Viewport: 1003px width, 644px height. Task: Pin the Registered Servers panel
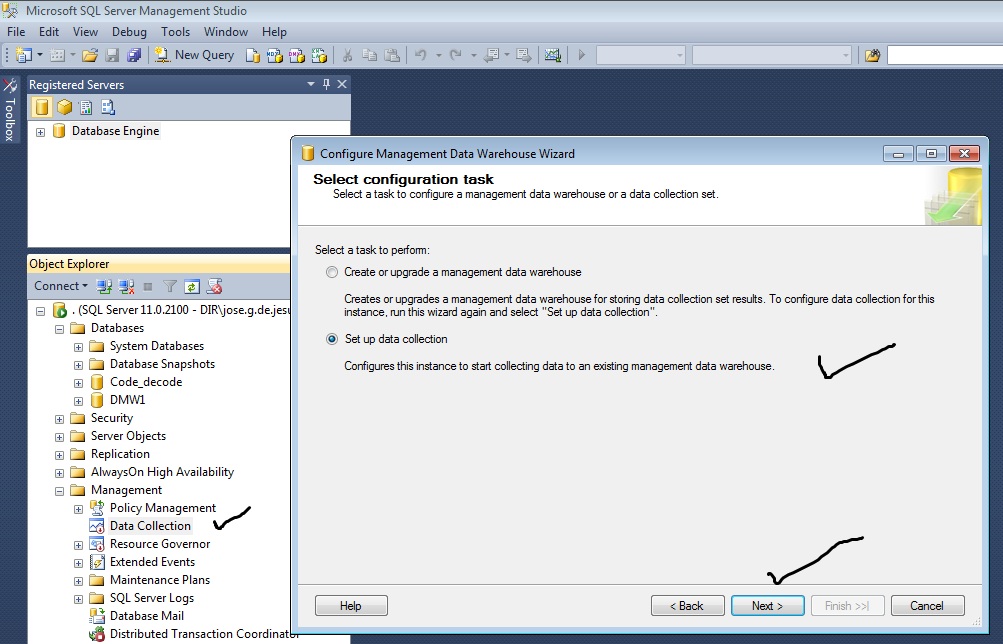pyautogui.click(x=326, y=84)
